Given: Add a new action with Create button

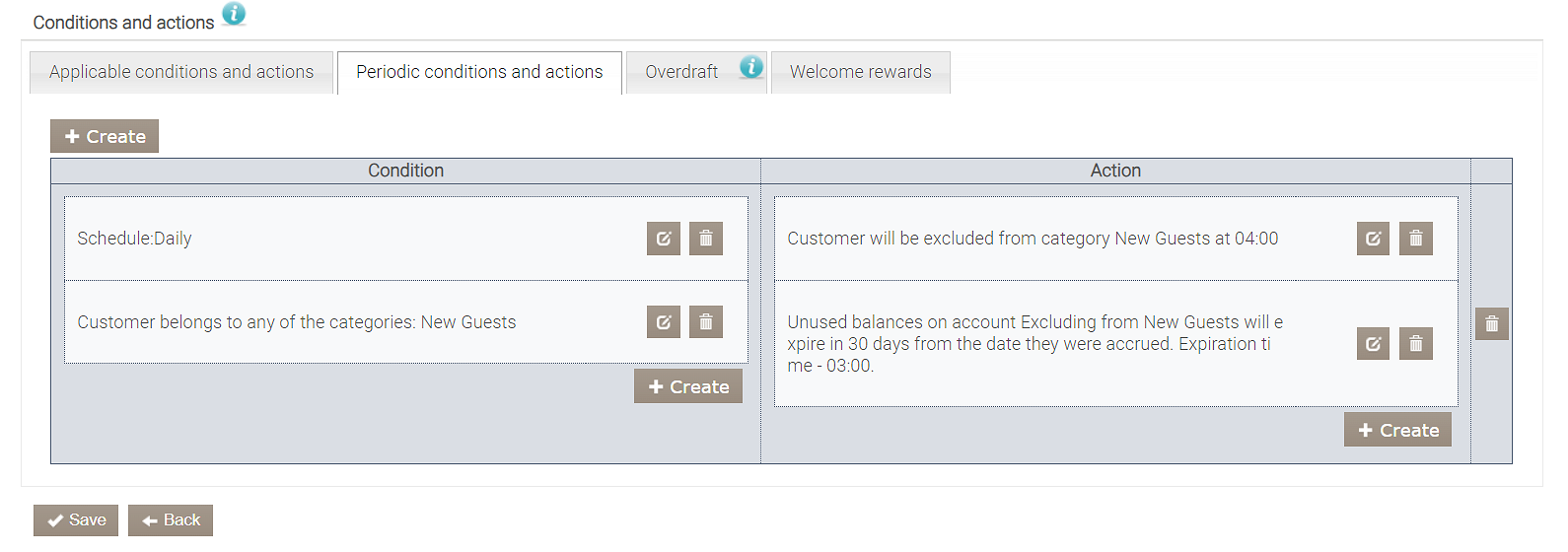Looking at the screenshot, I should pyautogui.click(x=1397, y=431).
